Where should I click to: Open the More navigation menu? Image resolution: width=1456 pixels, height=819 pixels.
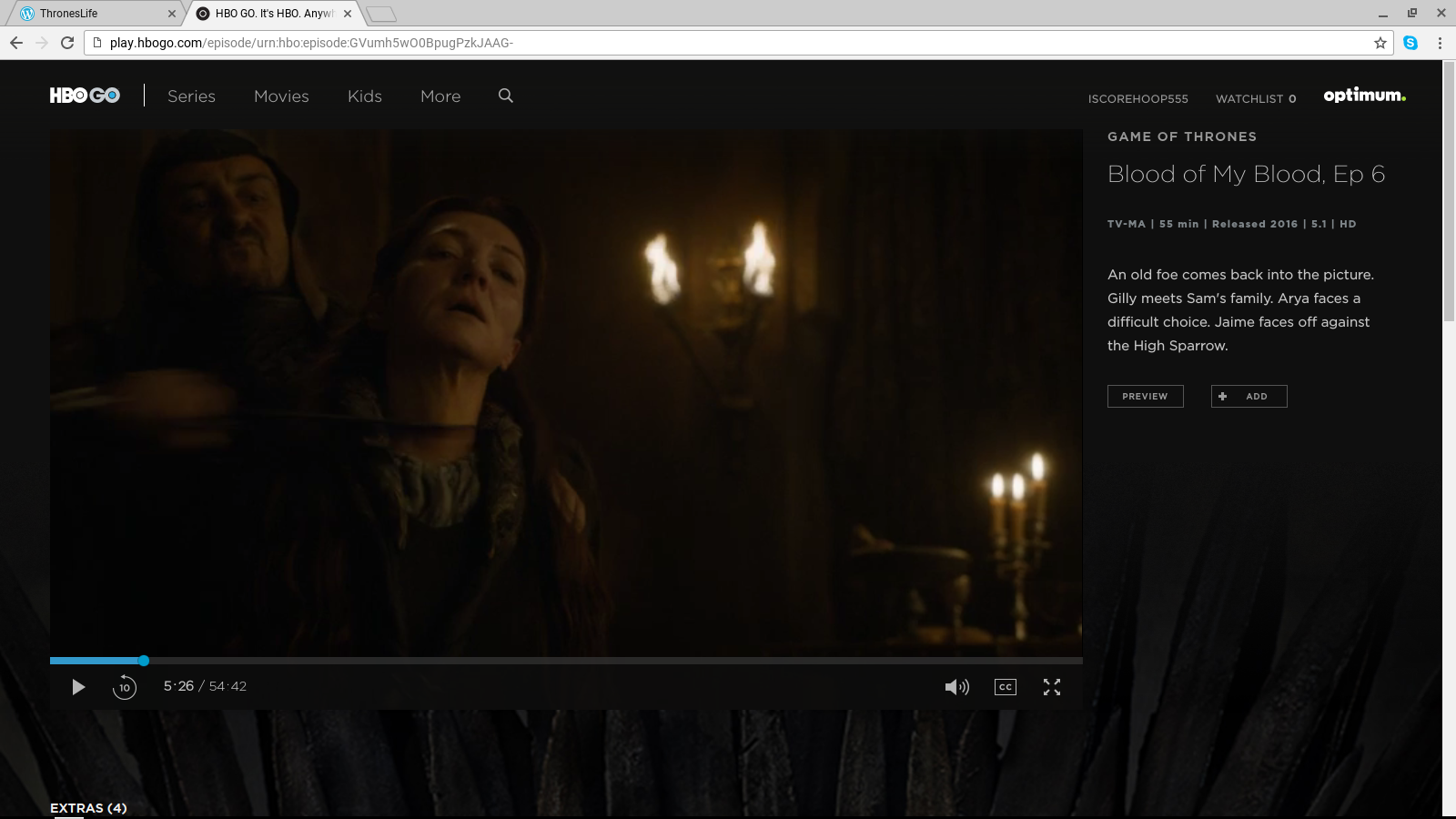(440, 96)
